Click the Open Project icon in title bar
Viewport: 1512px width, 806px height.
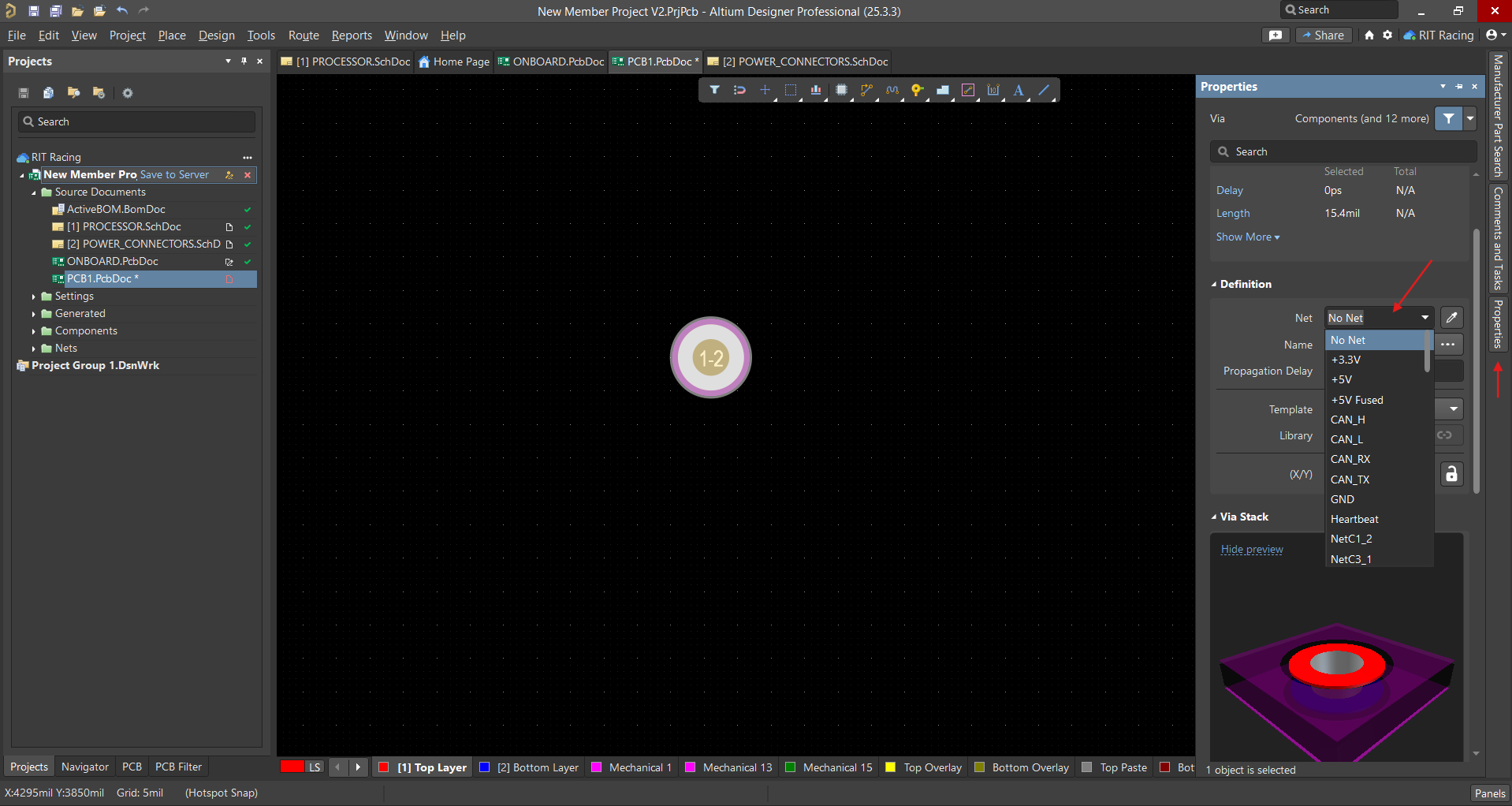coord(99,11)
